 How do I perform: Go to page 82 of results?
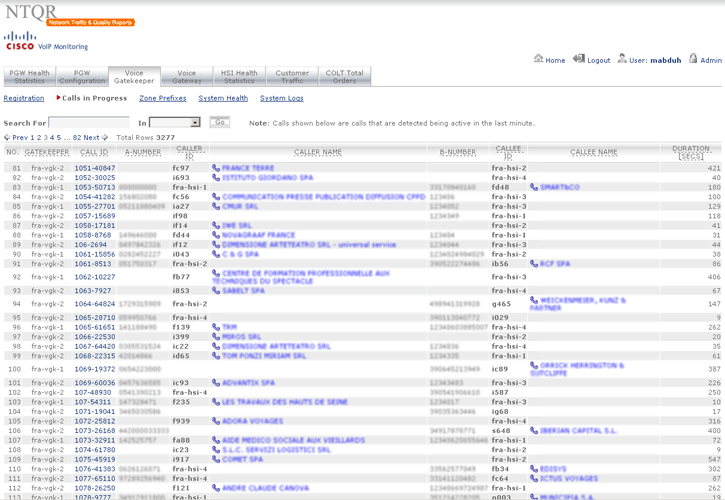(77, 138)
